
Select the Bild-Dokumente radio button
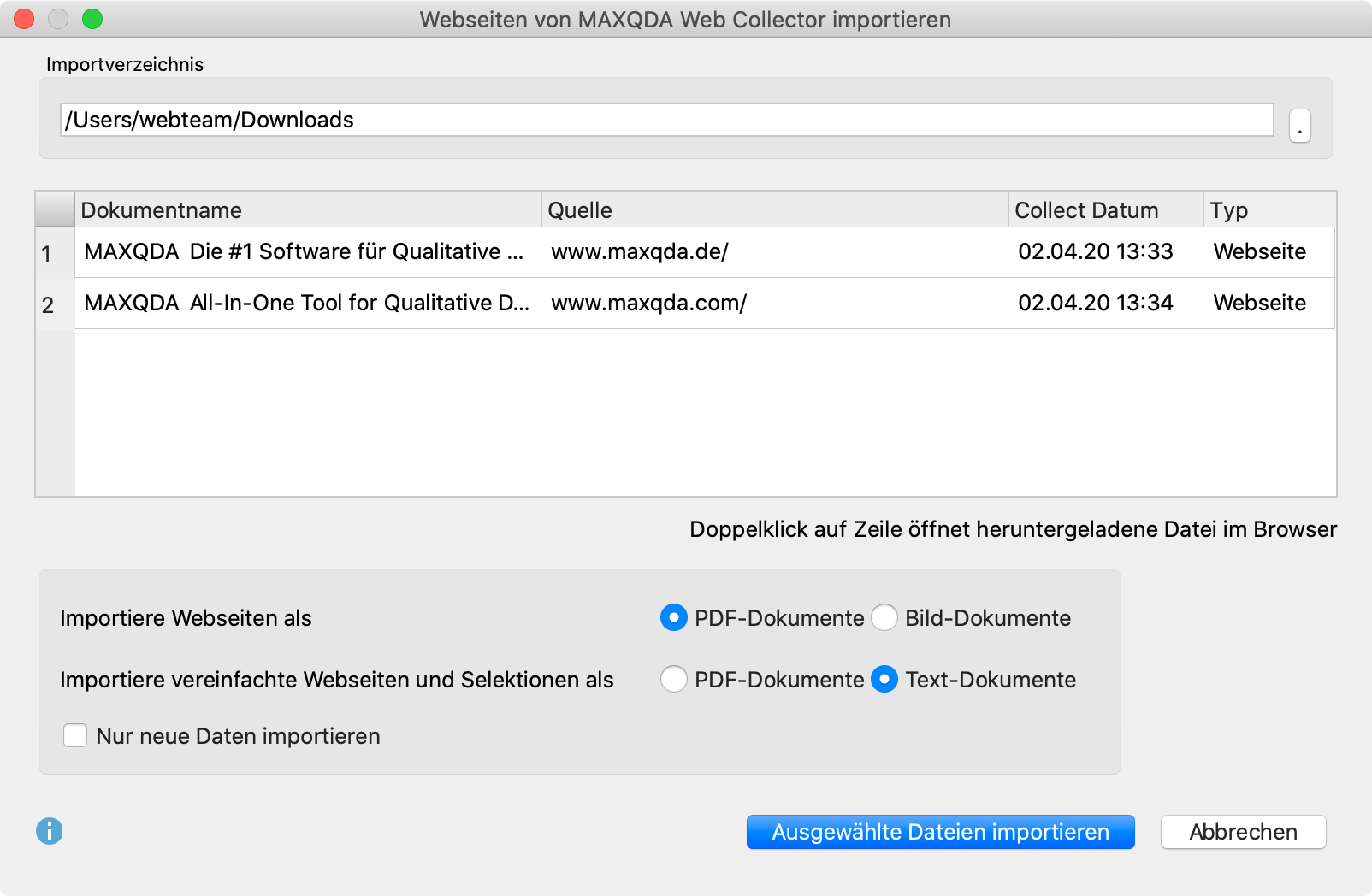(x=884, y=617)
